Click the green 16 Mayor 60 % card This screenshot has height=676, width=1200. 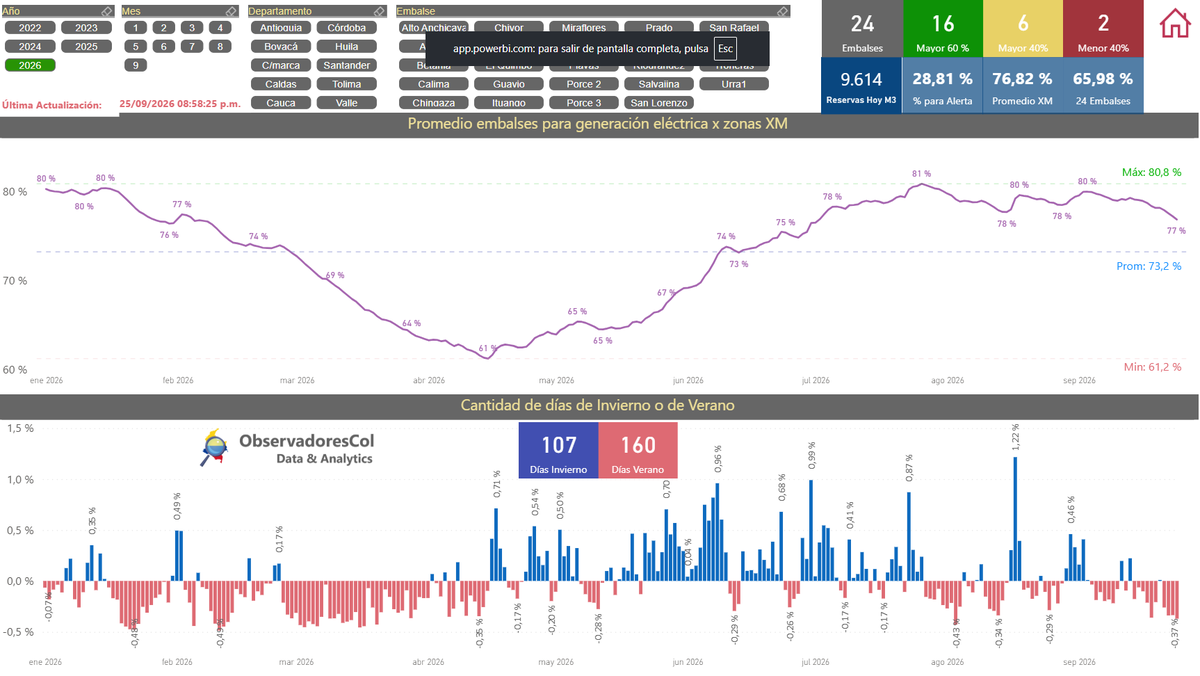(x=942, y=28)
